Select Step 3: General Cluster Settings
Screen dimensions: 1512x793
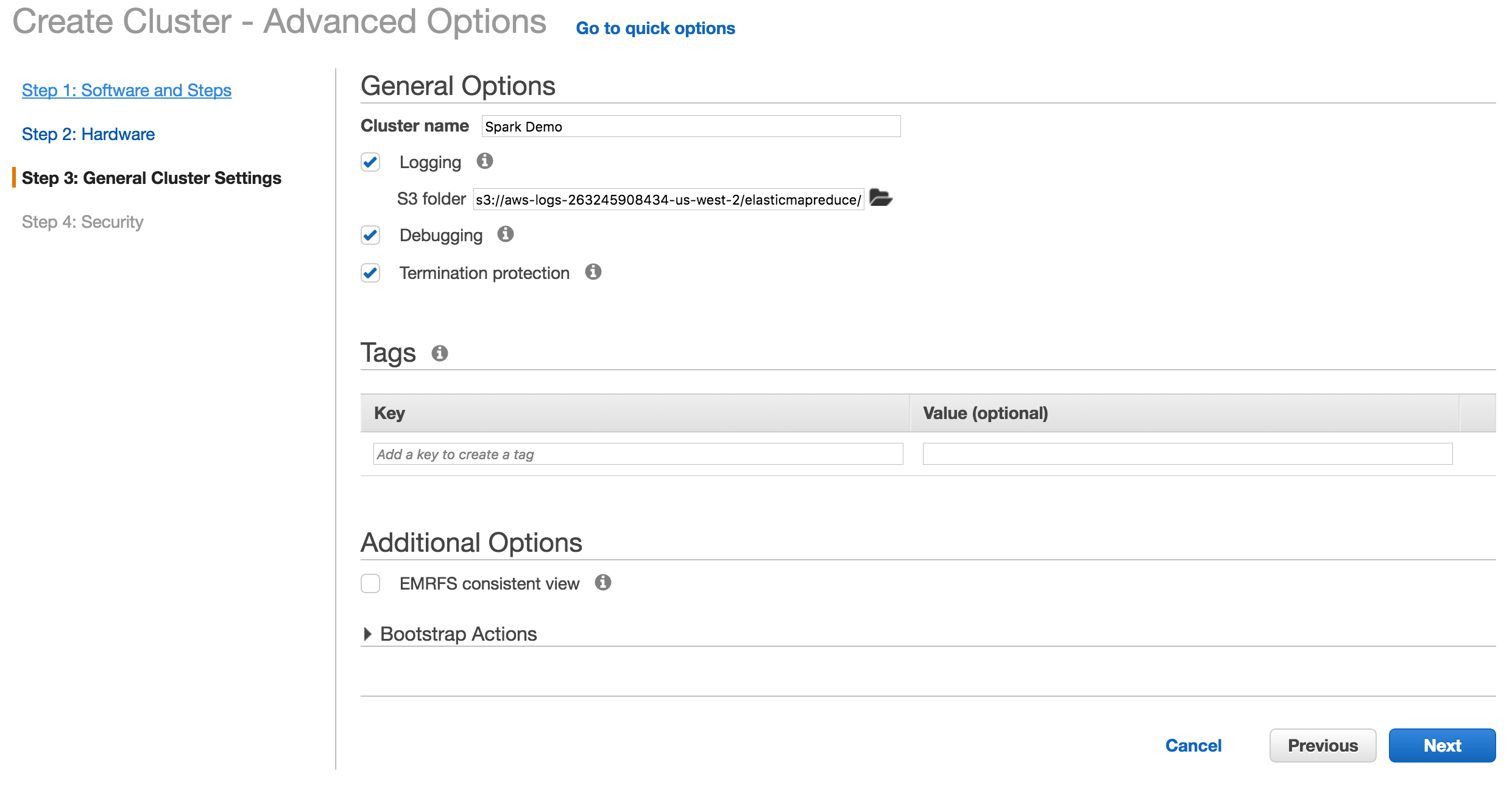pos(151,178)
